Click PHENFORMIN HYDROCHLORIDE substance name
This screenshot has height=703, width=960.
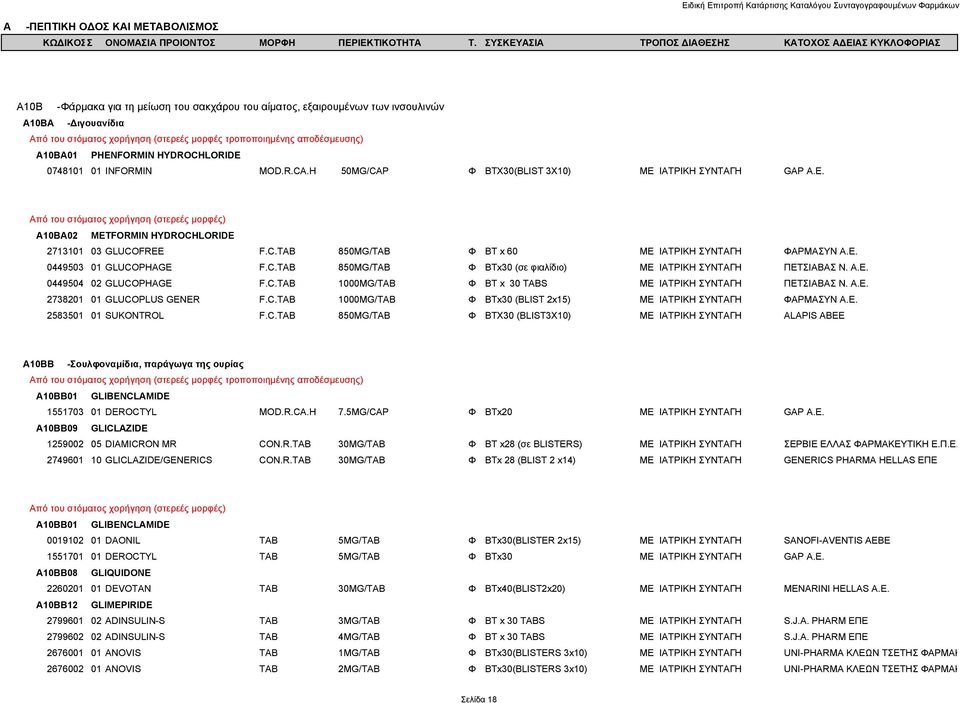[x=165, y=156]
